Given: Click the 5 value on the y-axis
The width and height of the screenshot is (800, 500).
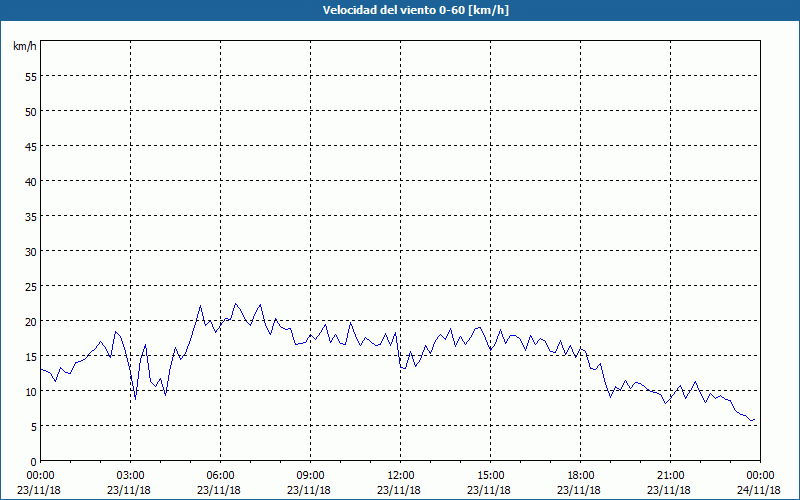Looking at the screenshot, I should pyautogui.click(x=34, y=427).
